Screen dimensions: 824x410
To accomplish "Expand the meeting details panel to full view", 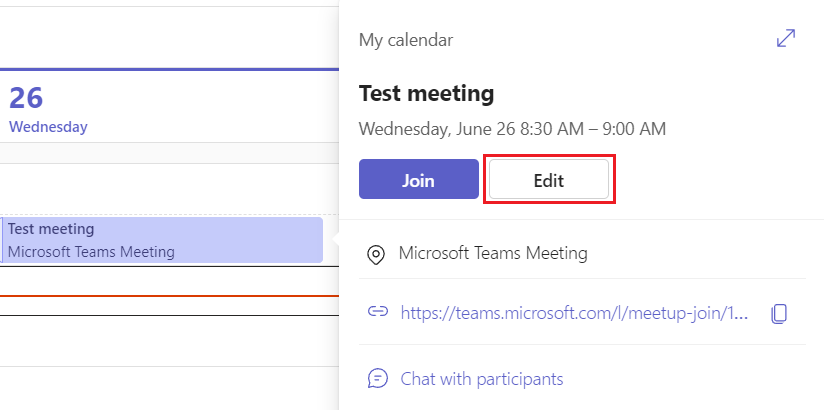I will pyautogui.click(x=786, y=39).
